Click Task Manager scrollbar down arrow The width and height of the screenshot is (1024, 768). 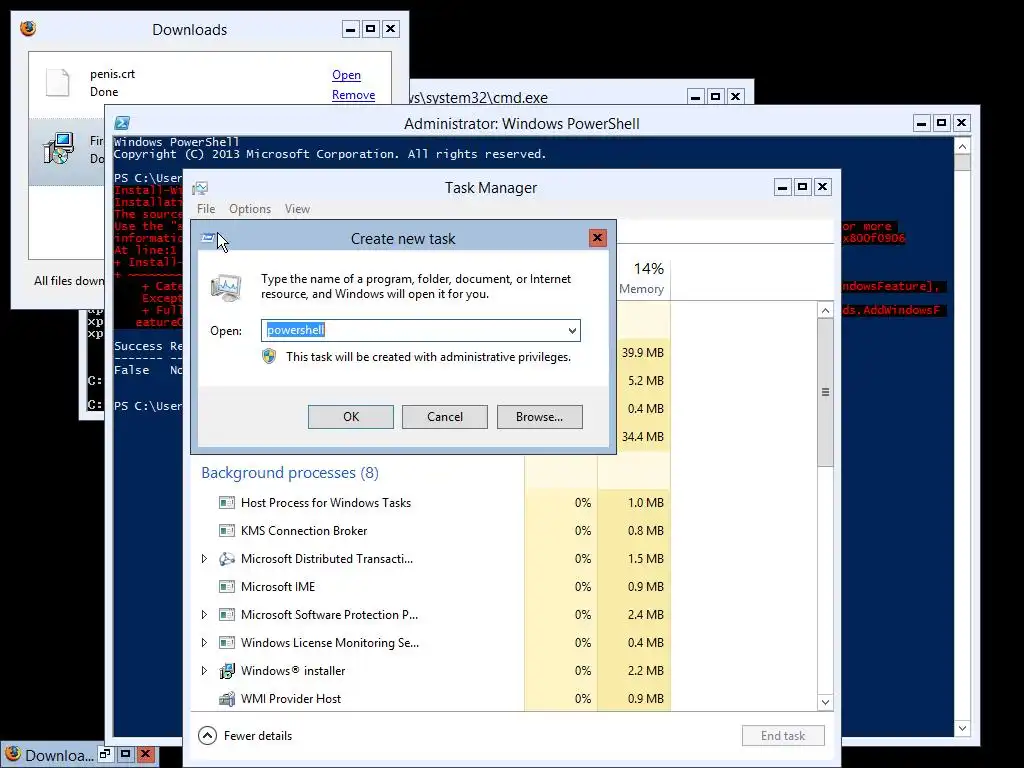pos(825,702)
